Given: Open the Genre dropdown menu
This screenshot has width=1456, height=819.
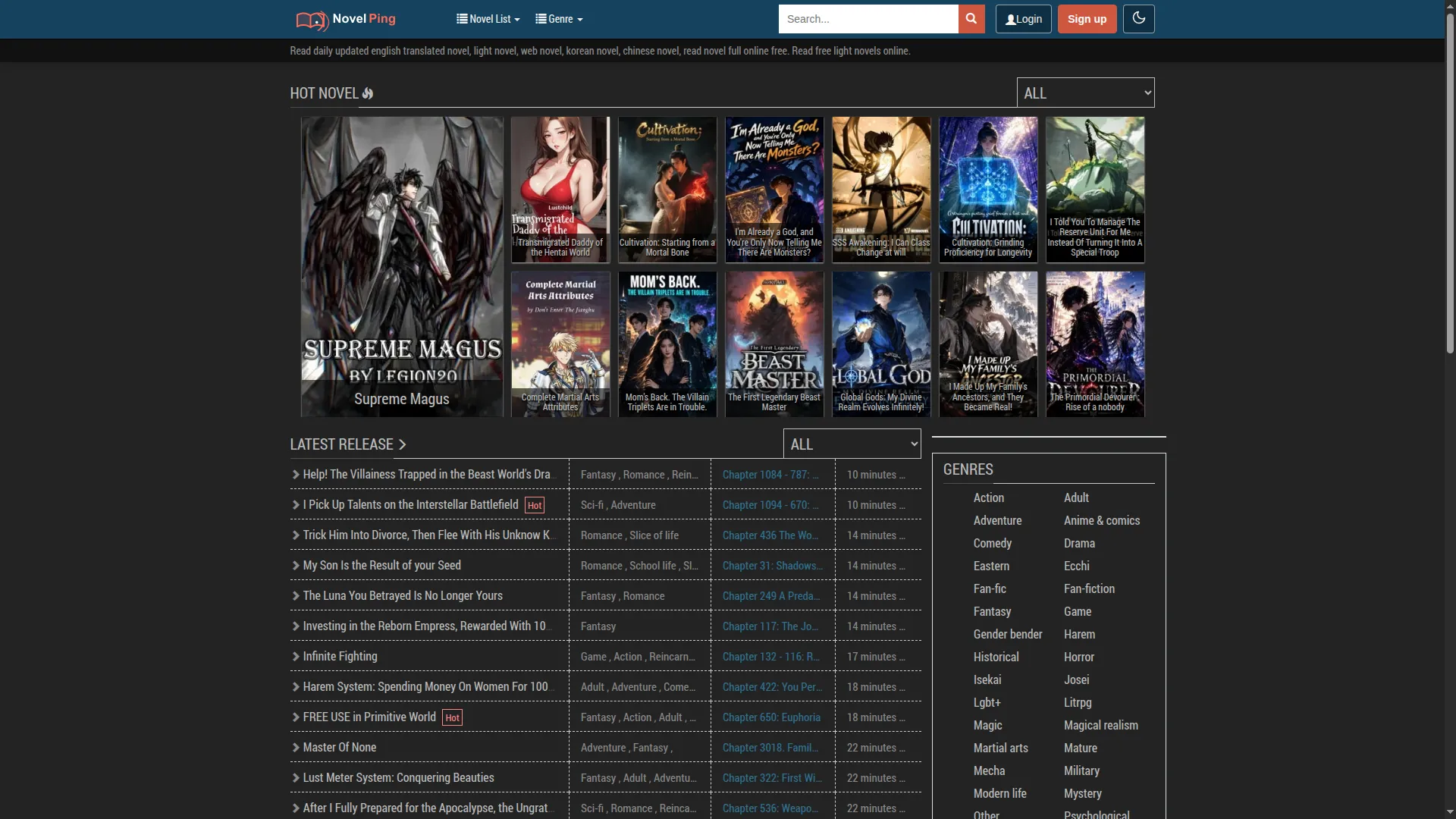Looking at the screenshot, I should pyautogui.click(x=559, y=19).
